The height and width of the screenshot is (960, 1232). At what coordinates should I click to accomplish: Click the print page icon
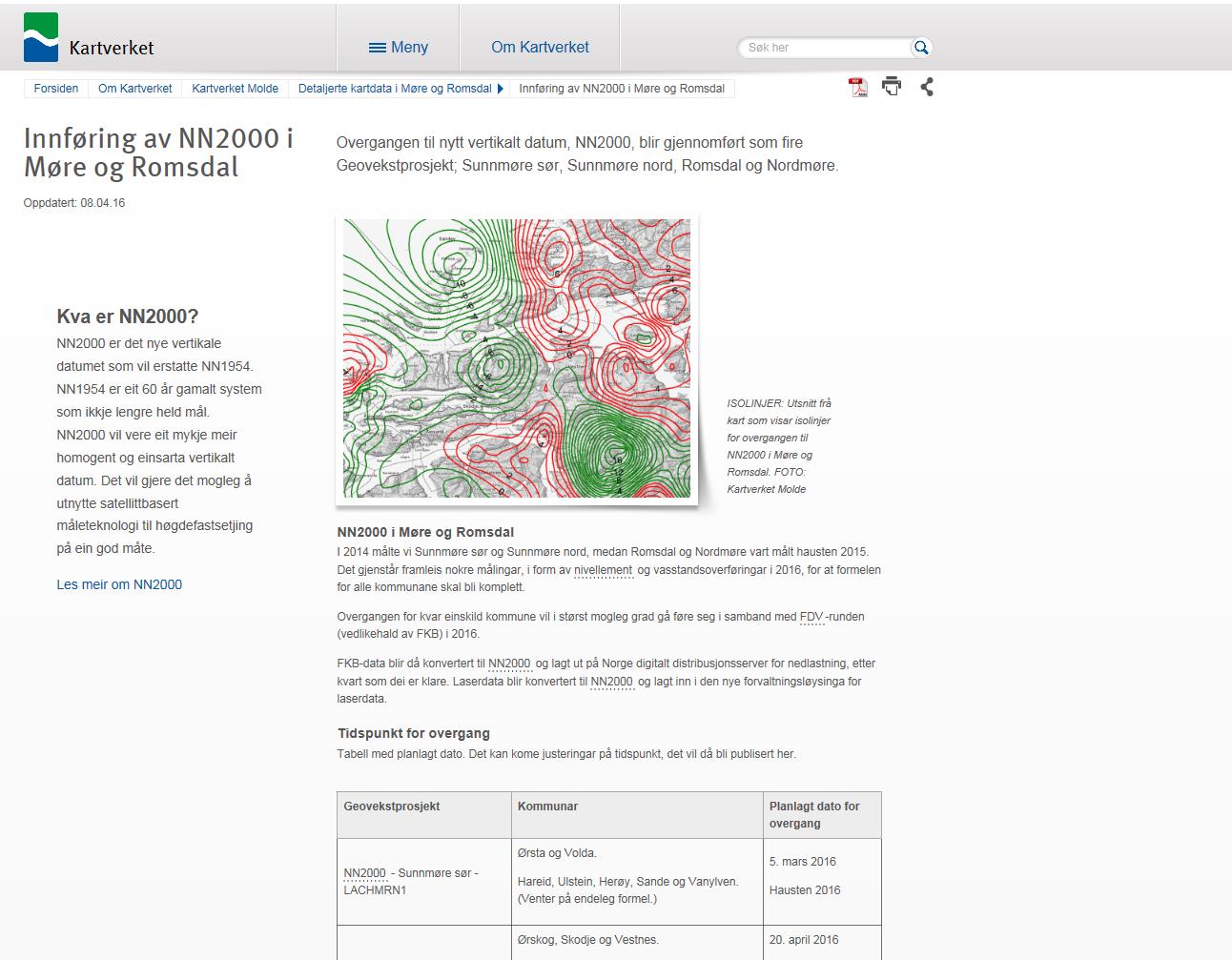892,87
